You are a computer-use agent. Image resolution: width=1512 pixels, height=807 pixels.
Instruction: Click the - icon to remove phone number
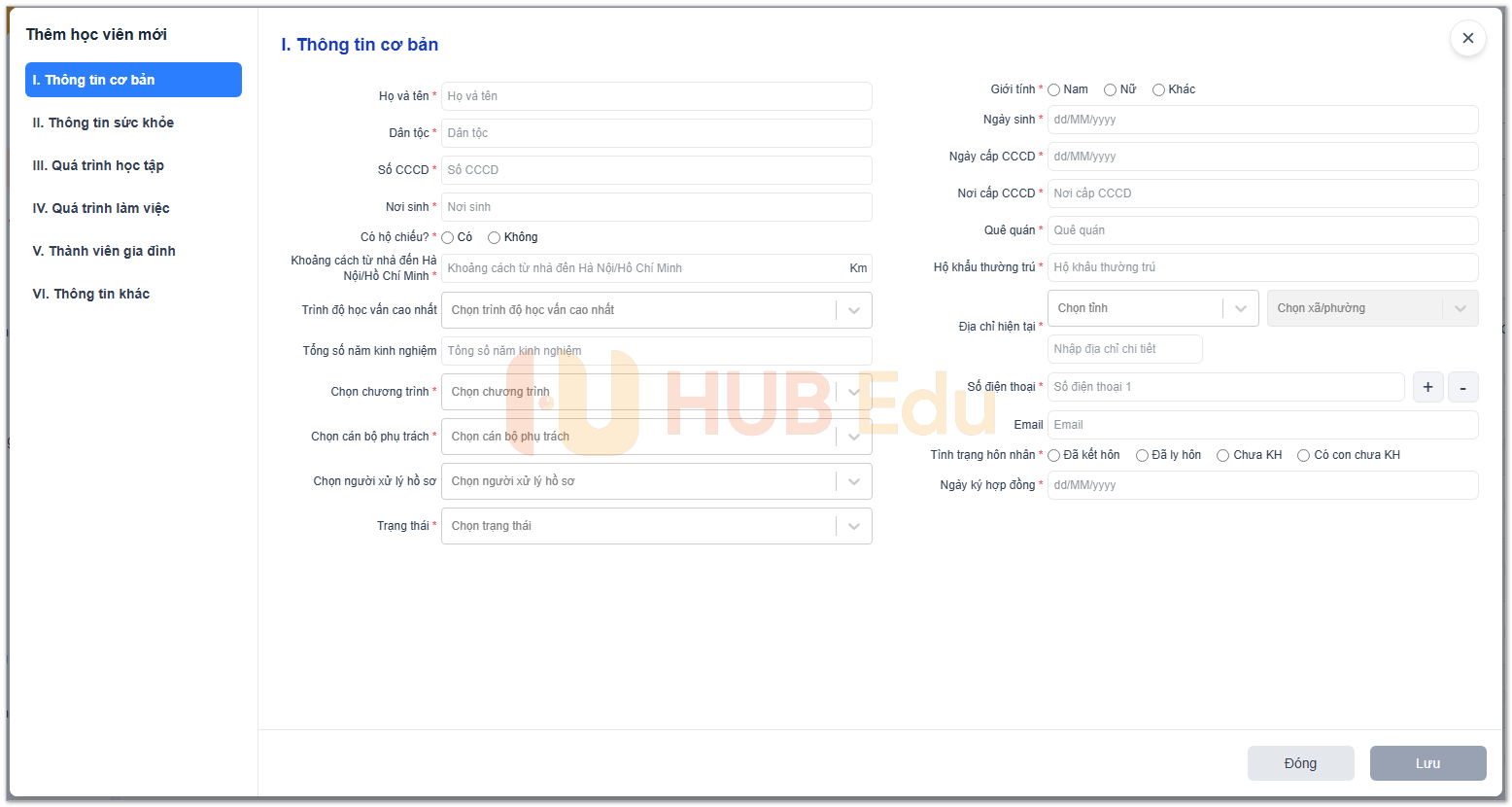[x=1463, y=386]
